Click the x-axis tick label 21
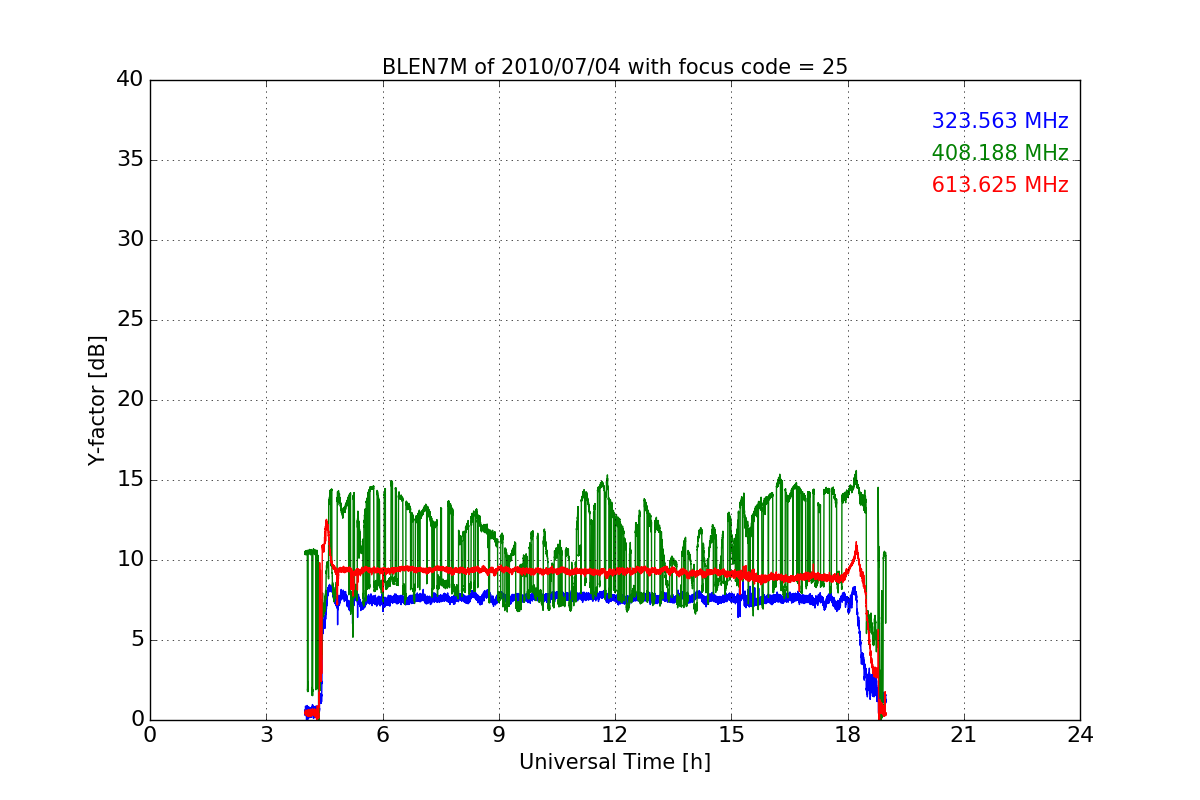The width and height of the screenshot is (1200, 800). pyautogui.click(x=963, y=734)
